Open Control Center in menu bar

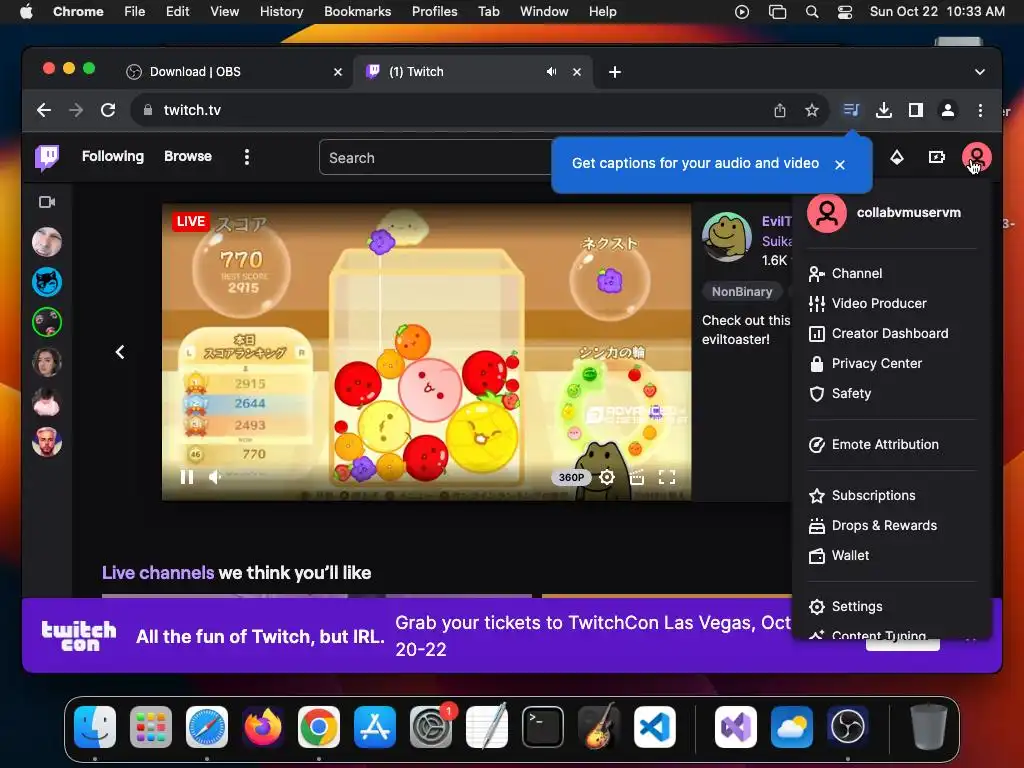[845, 12]
